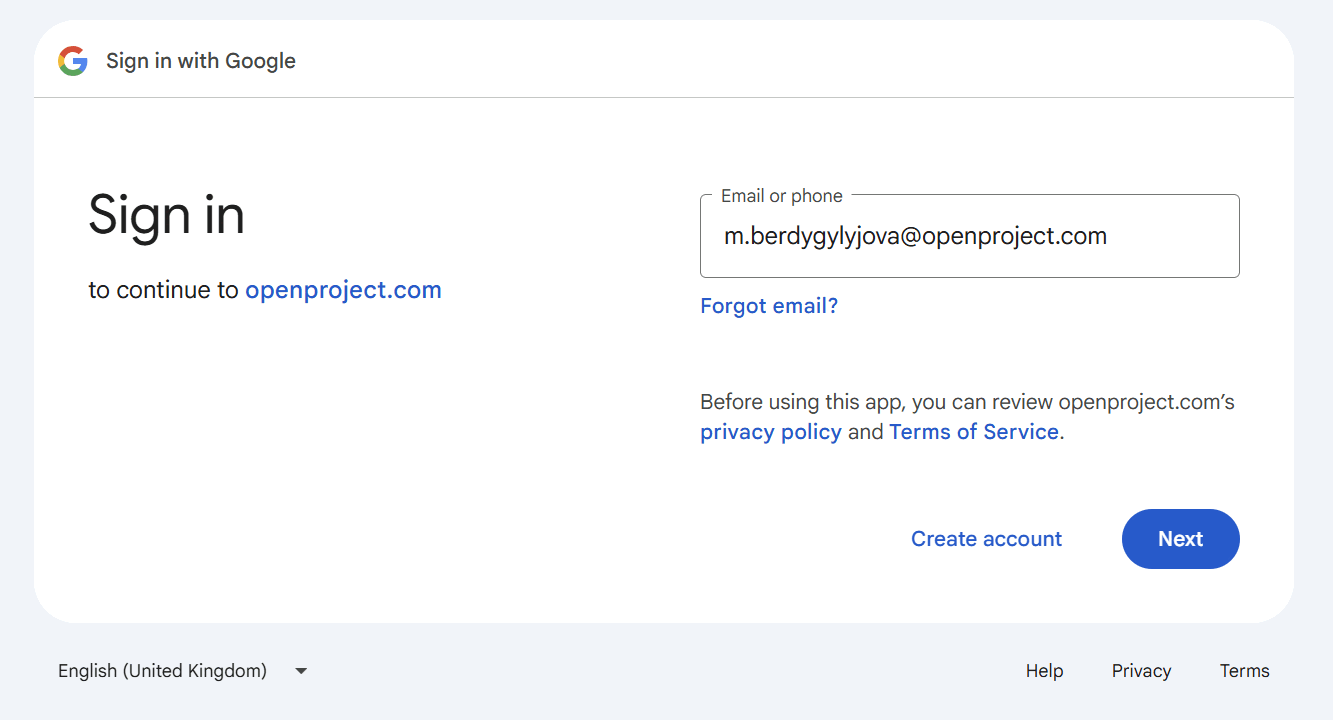Viewport: 1333px width, 720px height.
Task: Open openproject.com's privacy policy
Action: [x=770, y=431]
